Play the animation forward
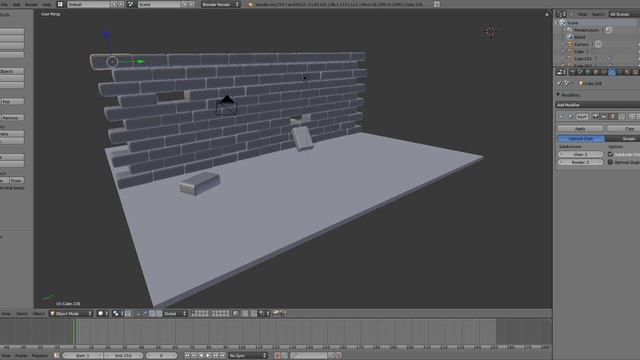The width and height of the screenshot is (640, 360). (209, 356)
